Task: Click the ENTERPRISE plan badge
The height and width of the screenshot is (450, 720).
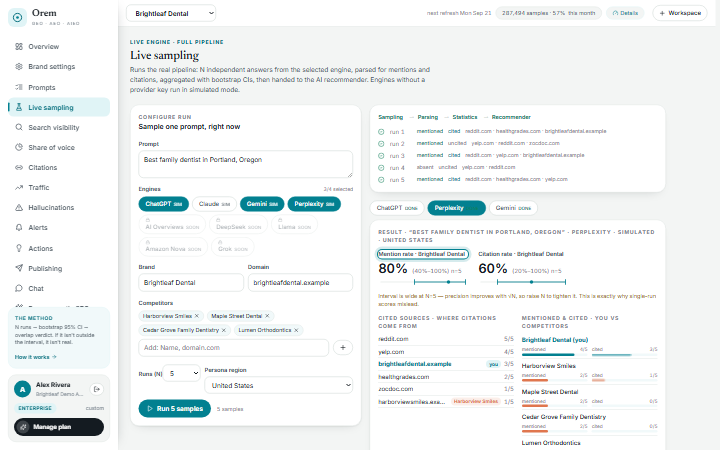Action: [35, 408]
